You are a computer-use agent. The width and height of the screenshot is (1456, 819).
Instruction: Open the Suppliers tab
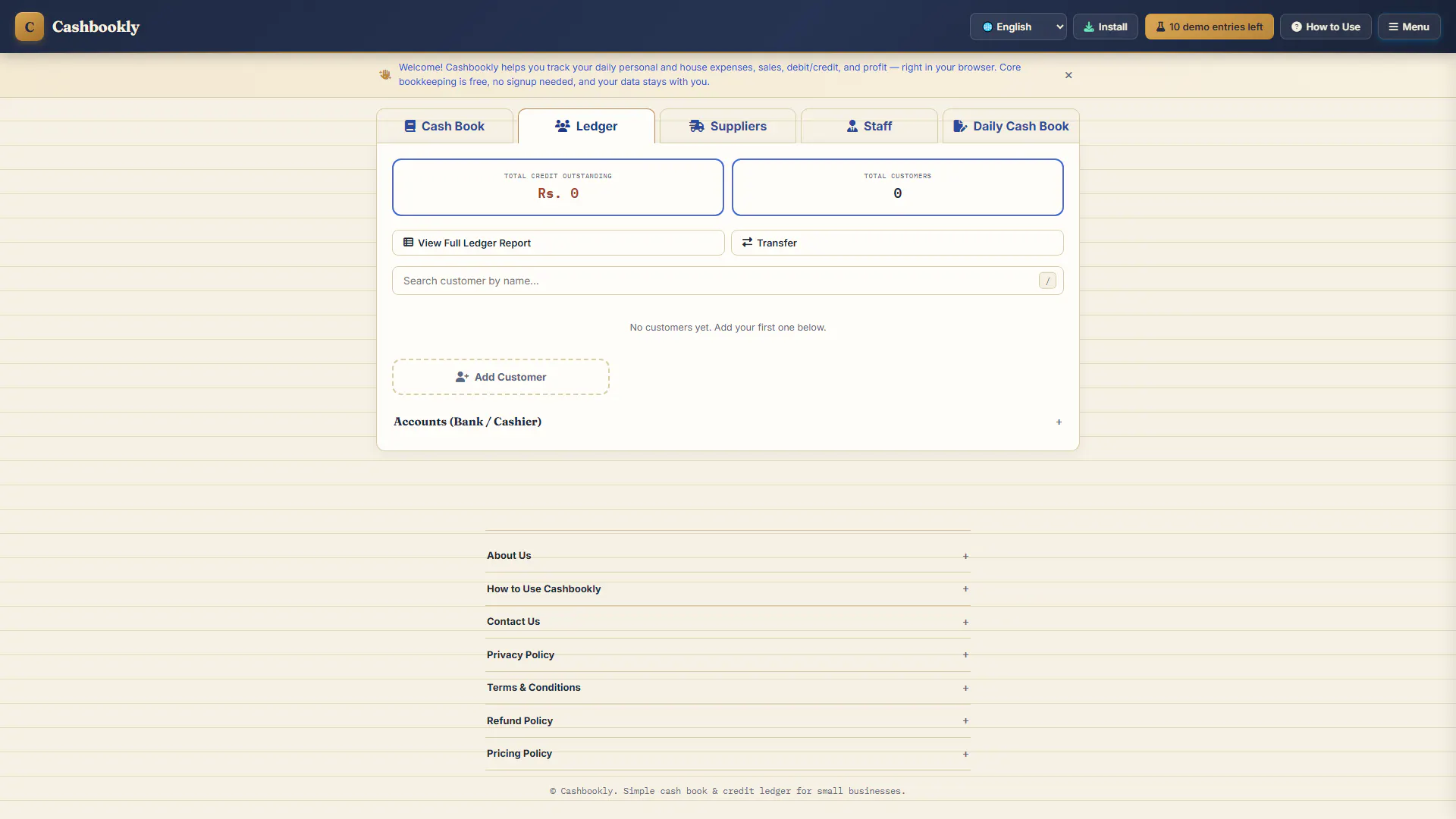(728, 126)
